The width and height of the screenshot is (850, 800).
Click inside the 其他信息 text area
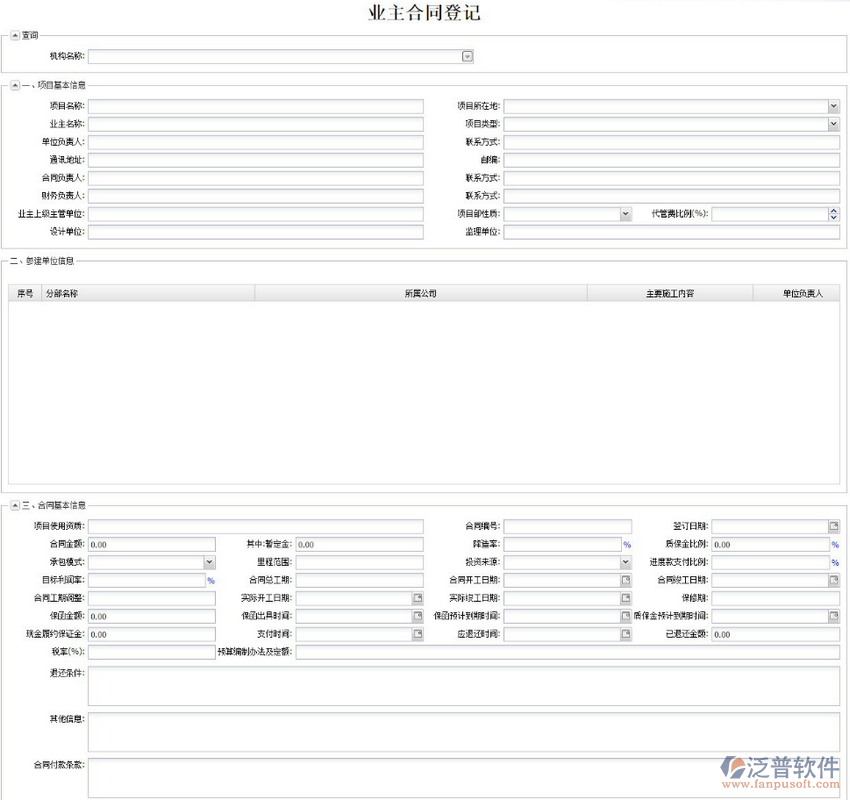pyautogui.click(x=464, y=732)
